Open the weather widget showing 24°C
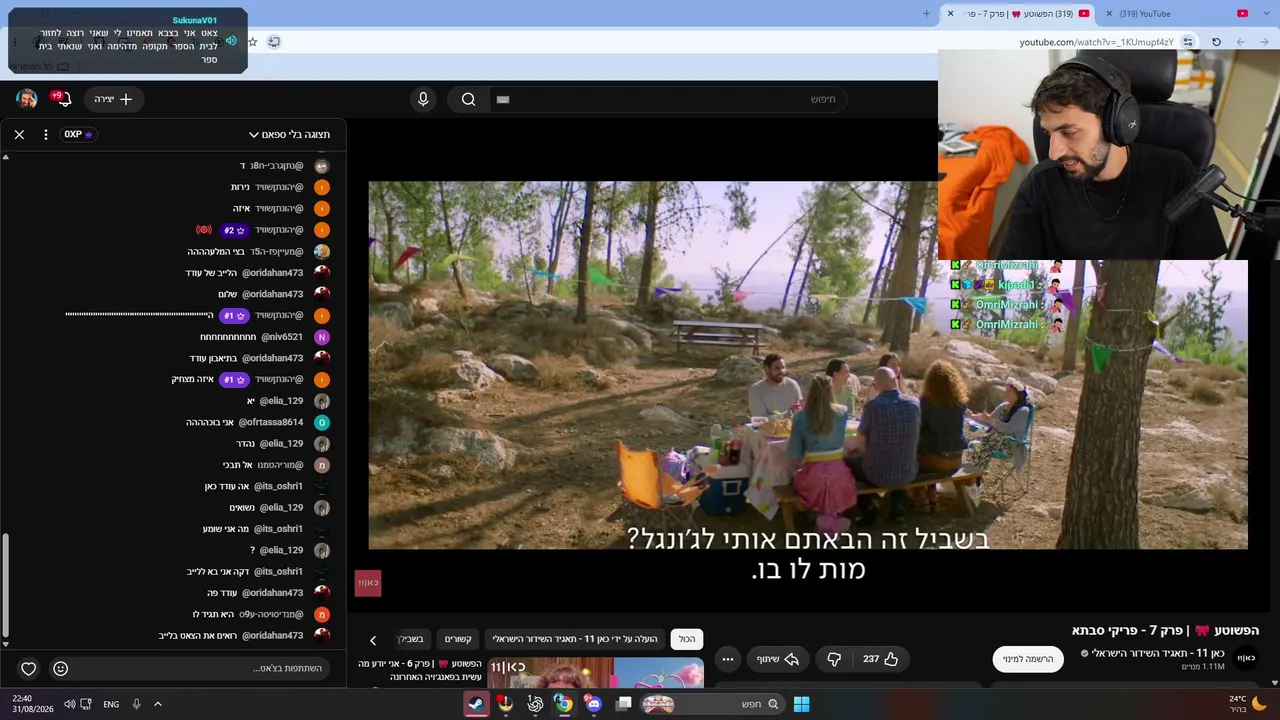 (x=1246, y=704)
